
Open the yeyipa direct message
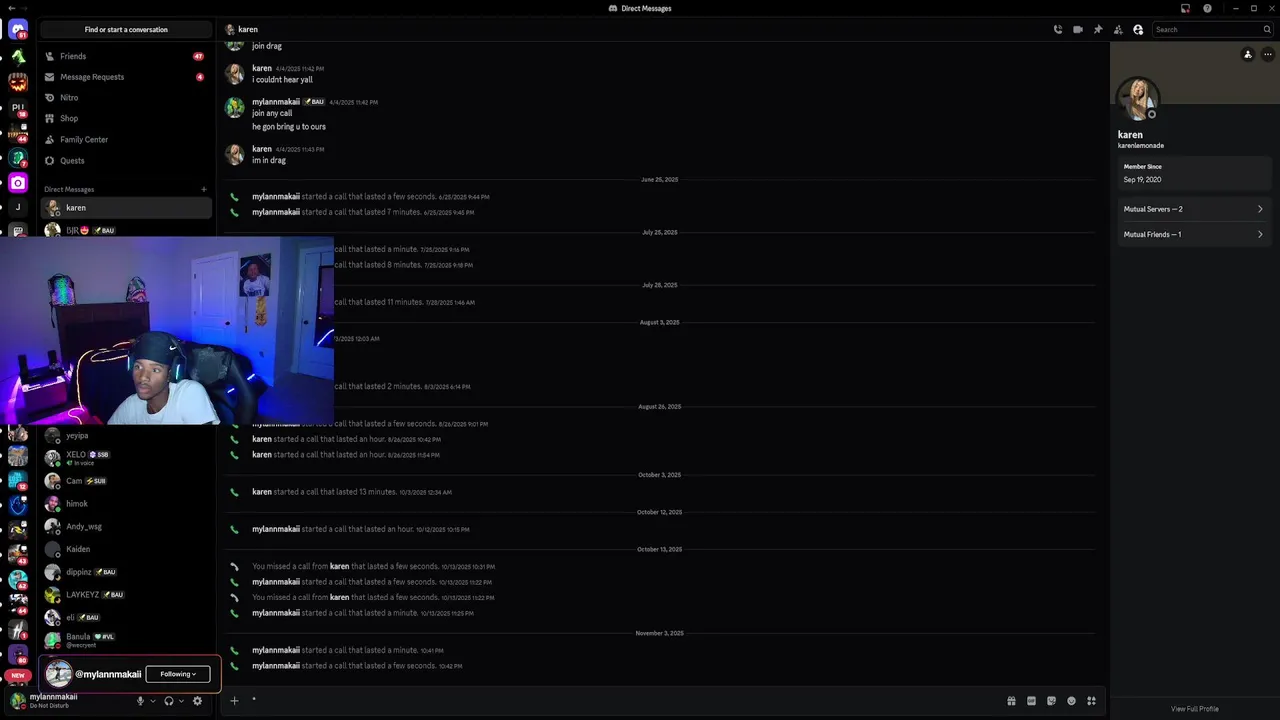[x=126, y=436]
